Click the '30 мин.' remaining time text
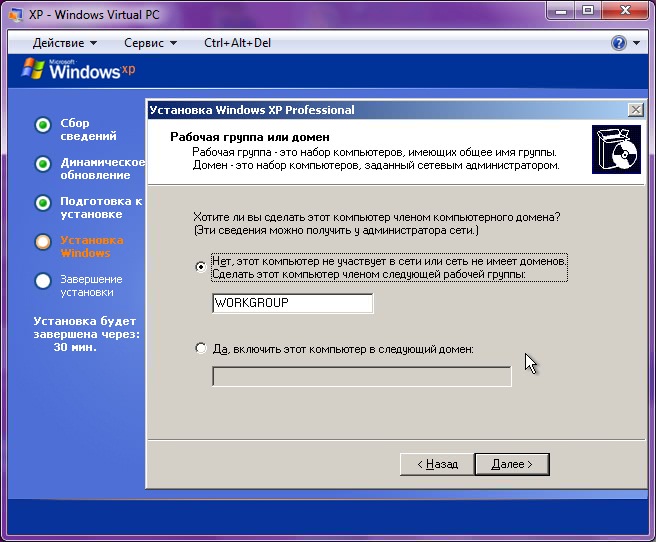This screenshot has width=656, height=542. tap(75, 347)
